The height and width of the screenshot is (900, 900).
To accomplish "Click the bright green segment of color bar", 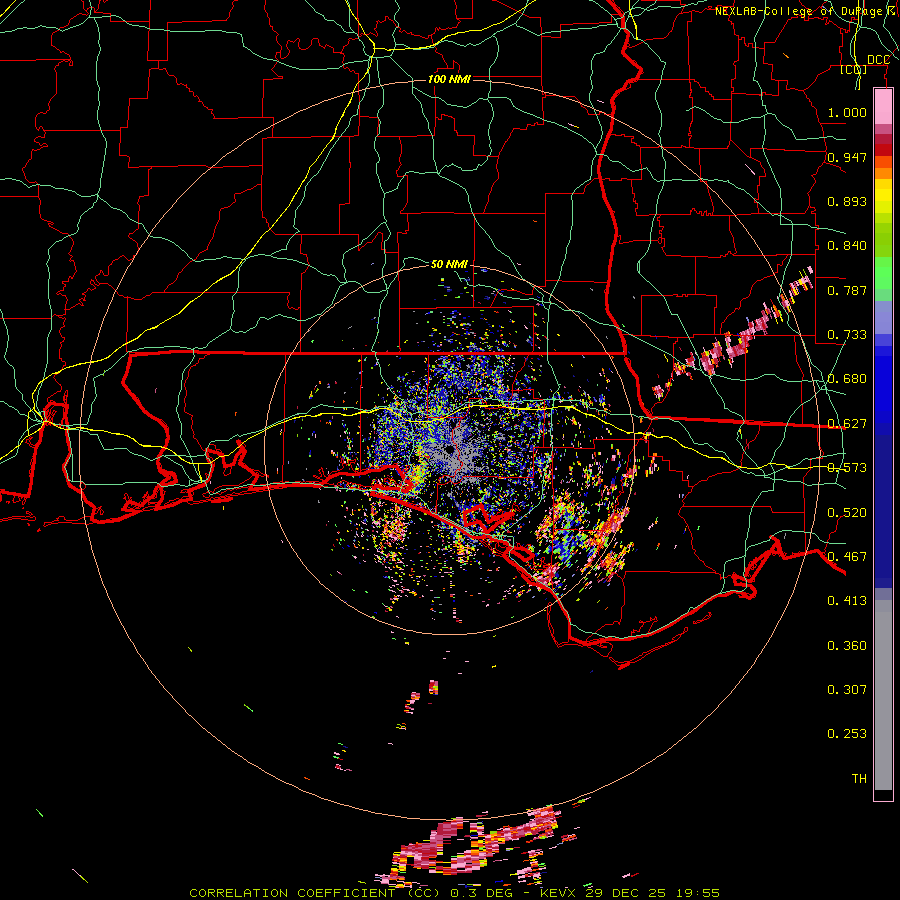I will point(883,273).
